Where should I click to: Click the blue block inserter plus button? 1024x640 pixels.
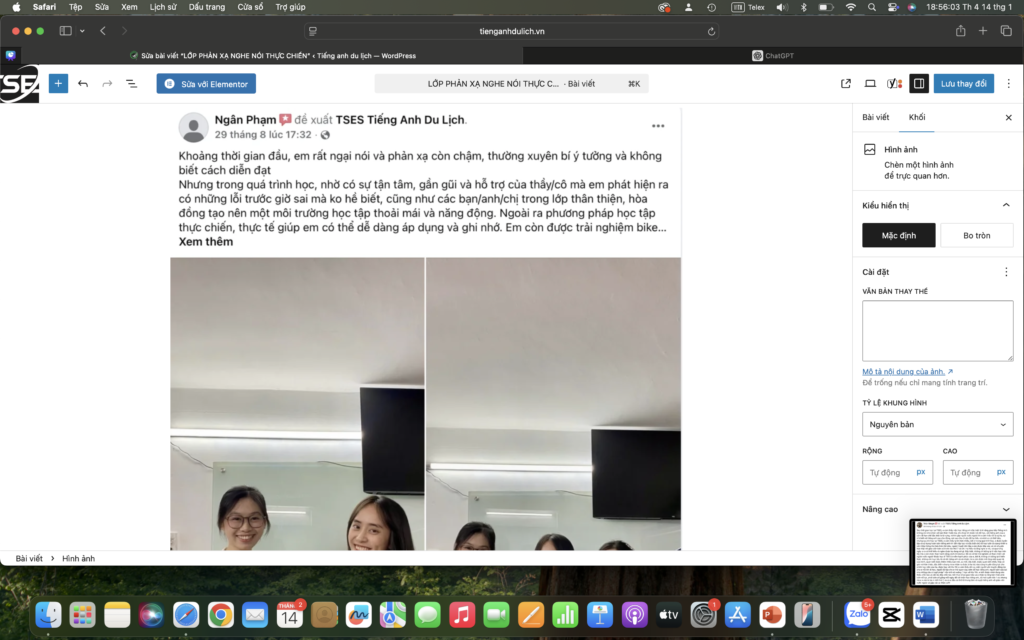(58, 84)
